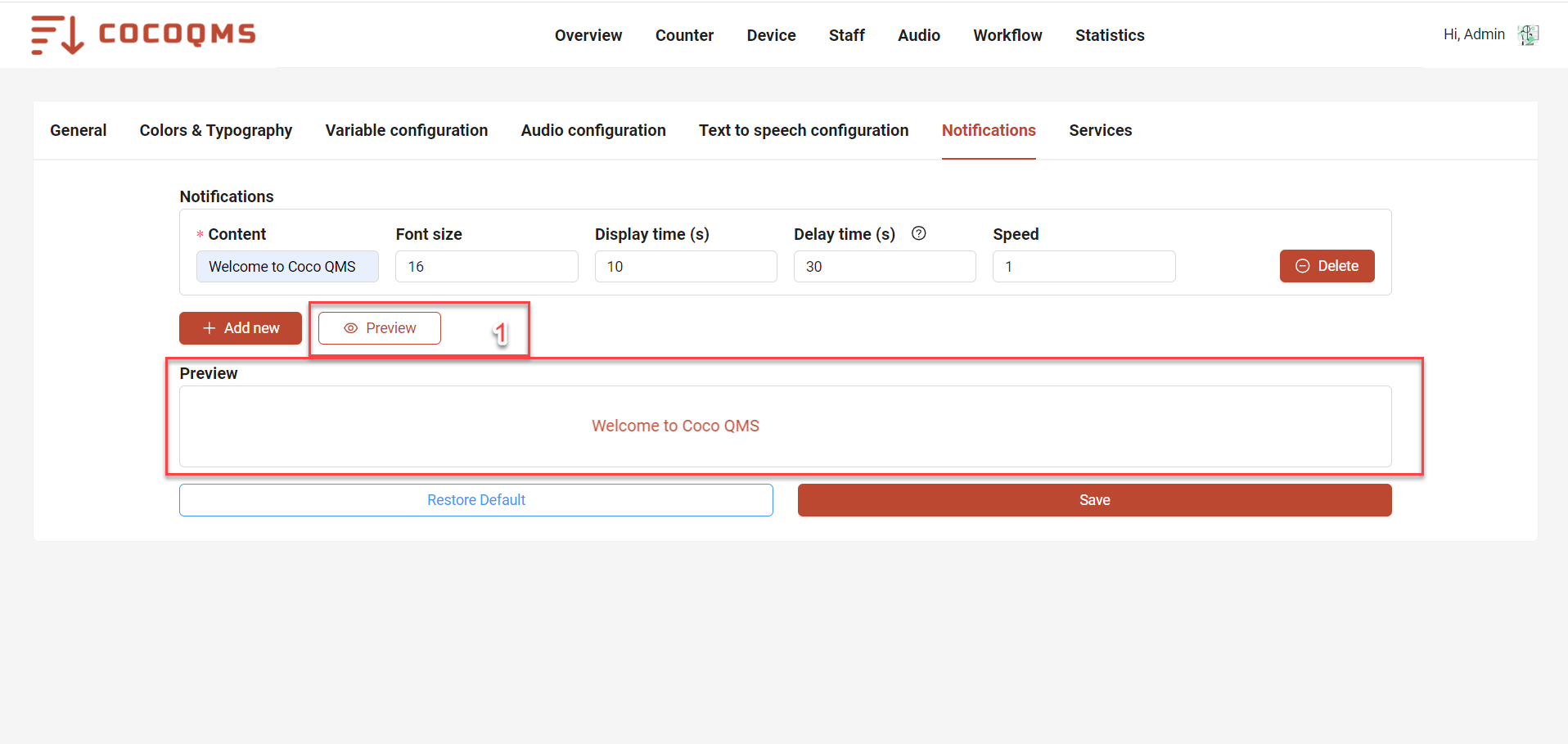Open the Admin avatar icon
This screenshot has width=1568, height=744.
coord(1528,35)
